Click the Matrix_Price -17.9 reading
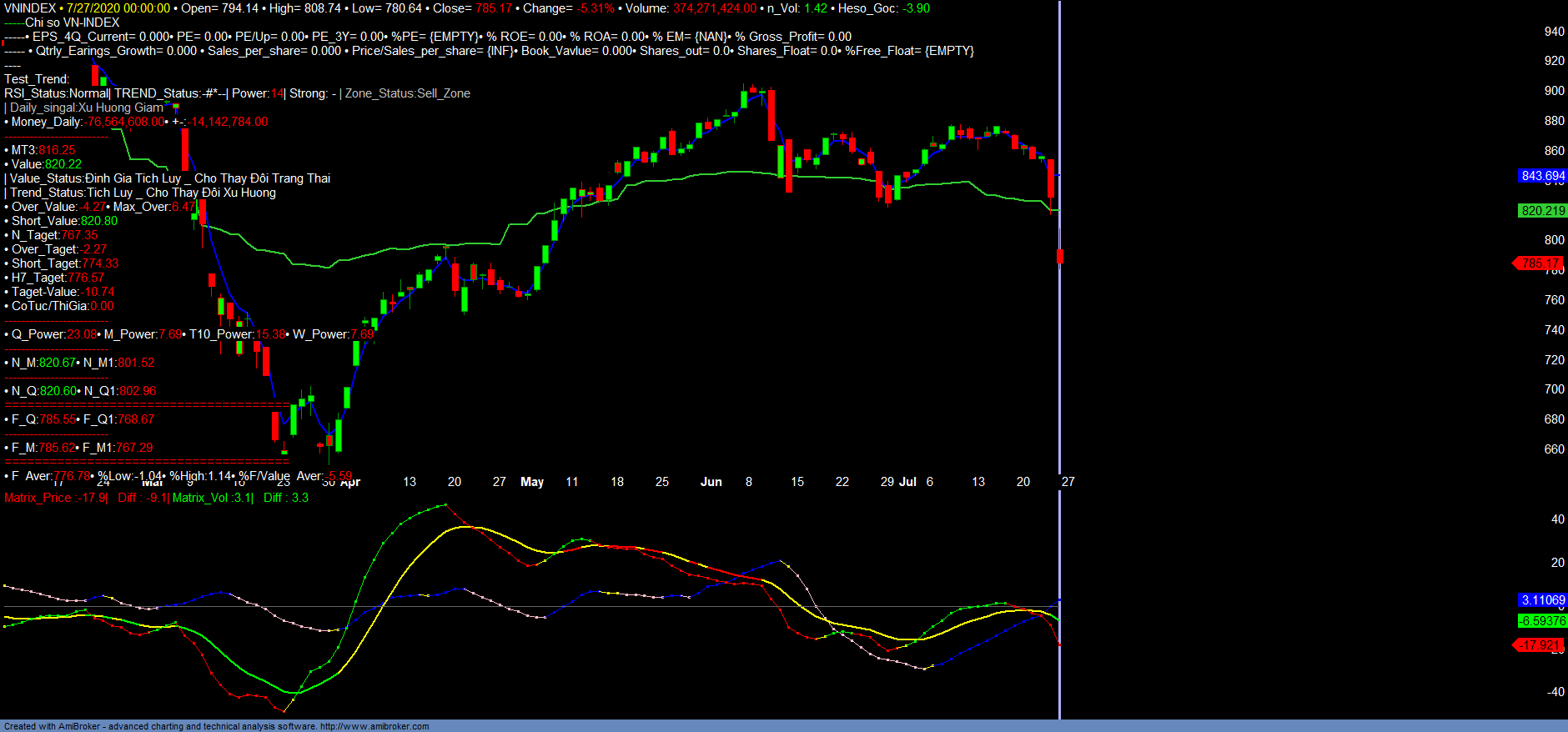The height and width of the screenshot is (732, 1568). pos(55,498)
